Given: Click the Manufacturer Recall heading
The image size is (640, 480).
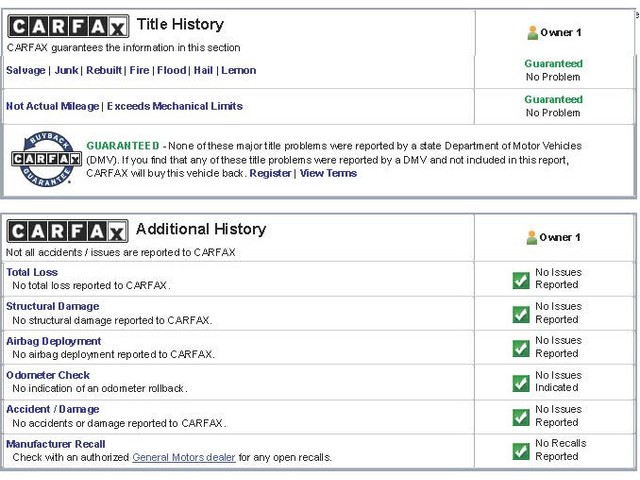Looking at the screenshot, I should click(x=55, y=444).
